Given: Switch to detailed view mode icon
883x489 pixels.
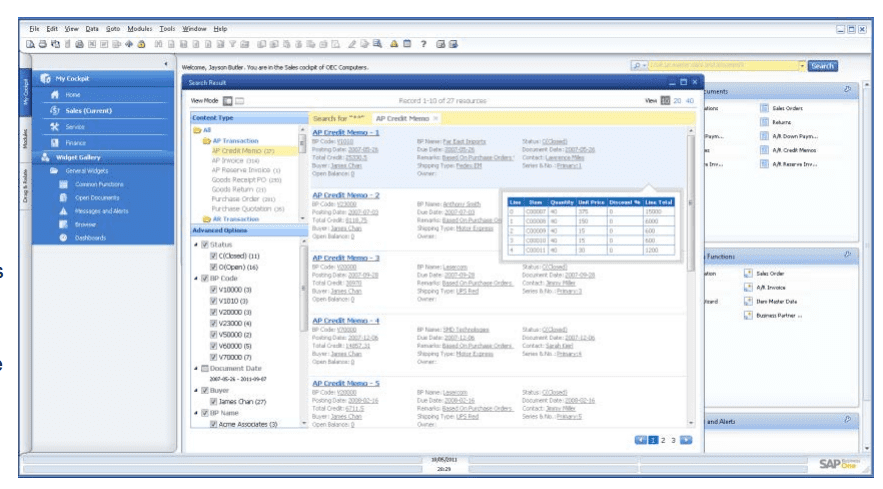Looking at the screenshot, I should pos(228,101).
